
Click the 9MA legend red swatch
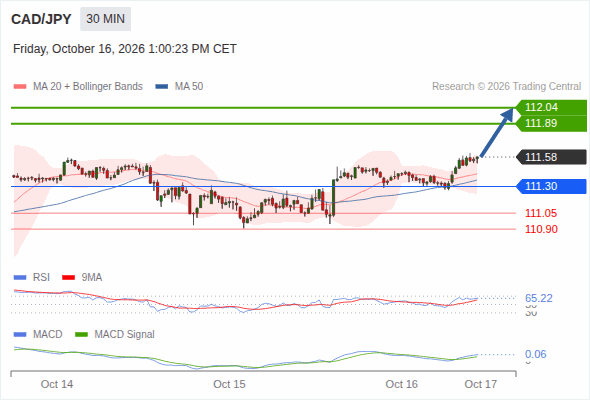[x=68, y=278]
